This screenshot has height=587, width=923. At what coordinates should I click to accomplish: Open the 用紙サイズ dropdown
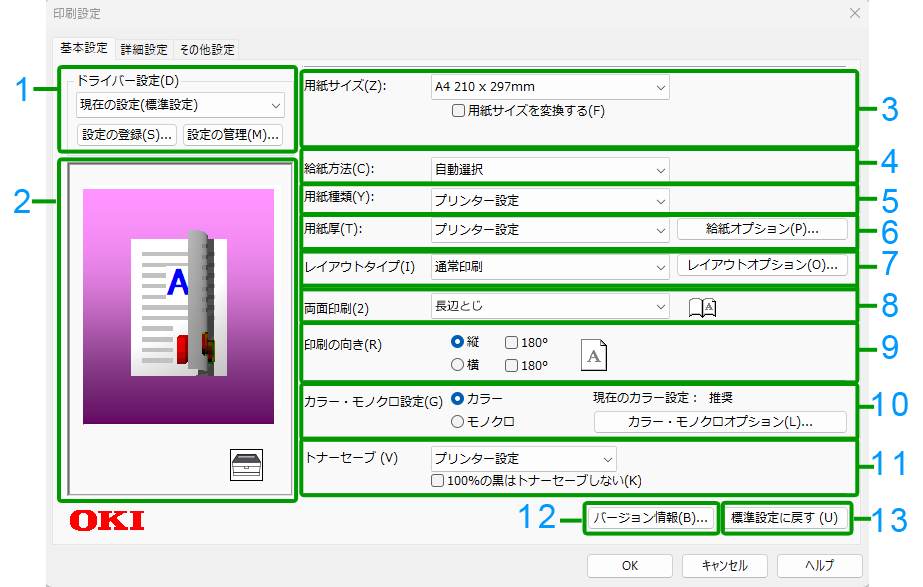pyautogui.click(x=550, y=87)
